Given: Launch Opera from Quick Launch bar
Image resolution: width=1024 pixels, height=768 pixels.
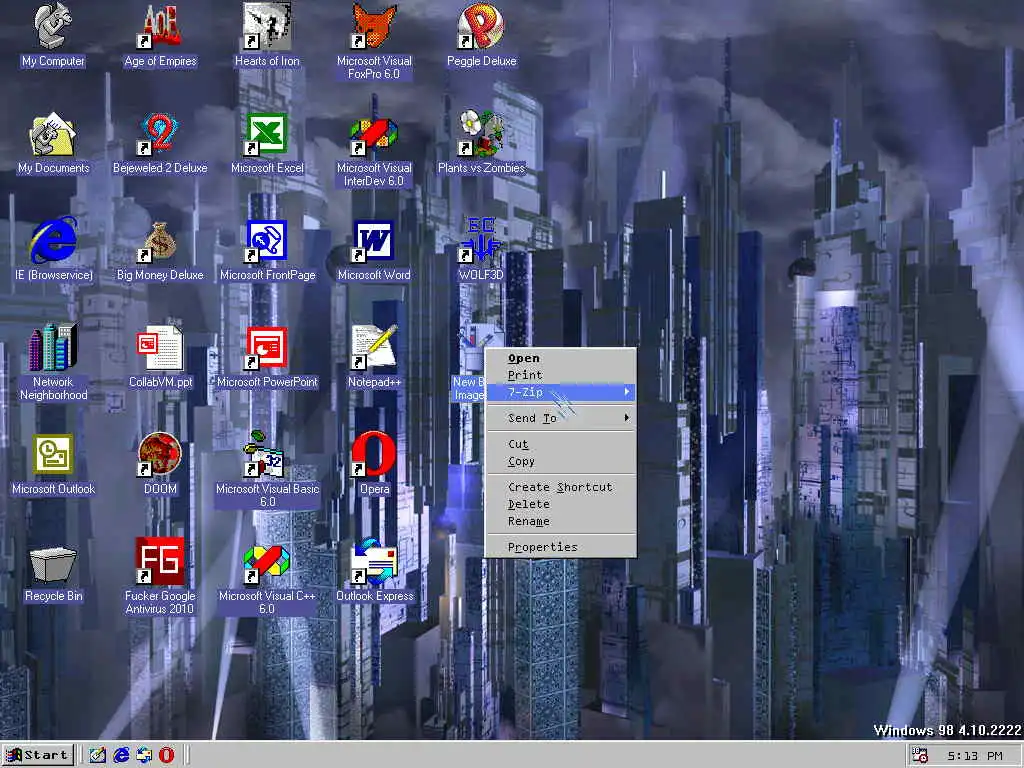Looking at the screenshot, I should tap(167, 756).
